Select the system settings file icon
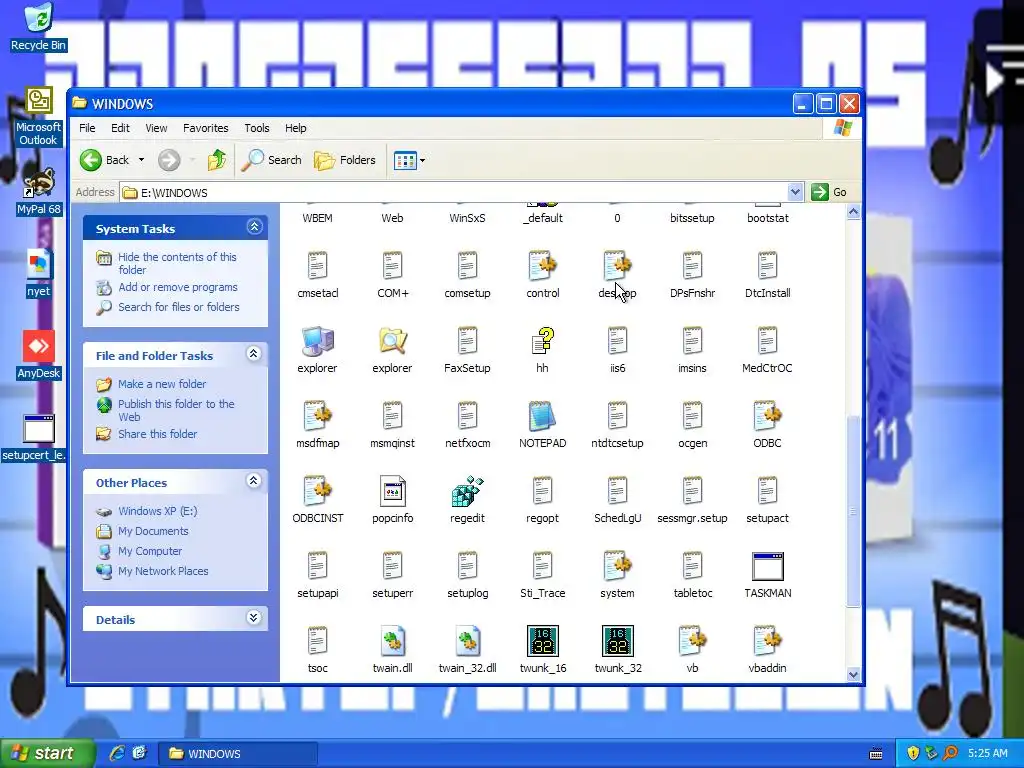 click(617, 566)
